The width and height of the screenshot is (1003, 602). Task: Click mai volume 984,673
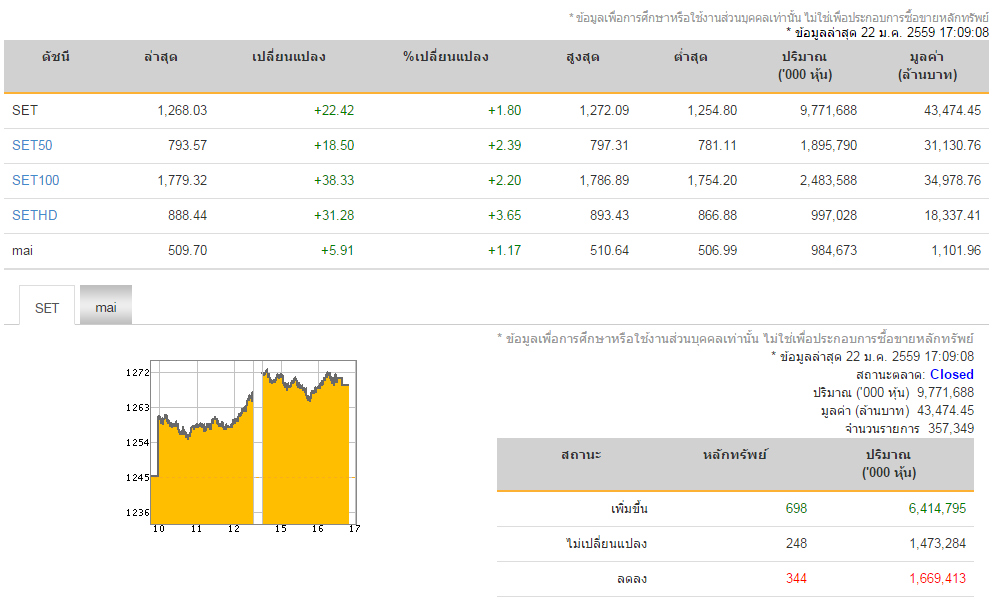(x=833, y=250)
